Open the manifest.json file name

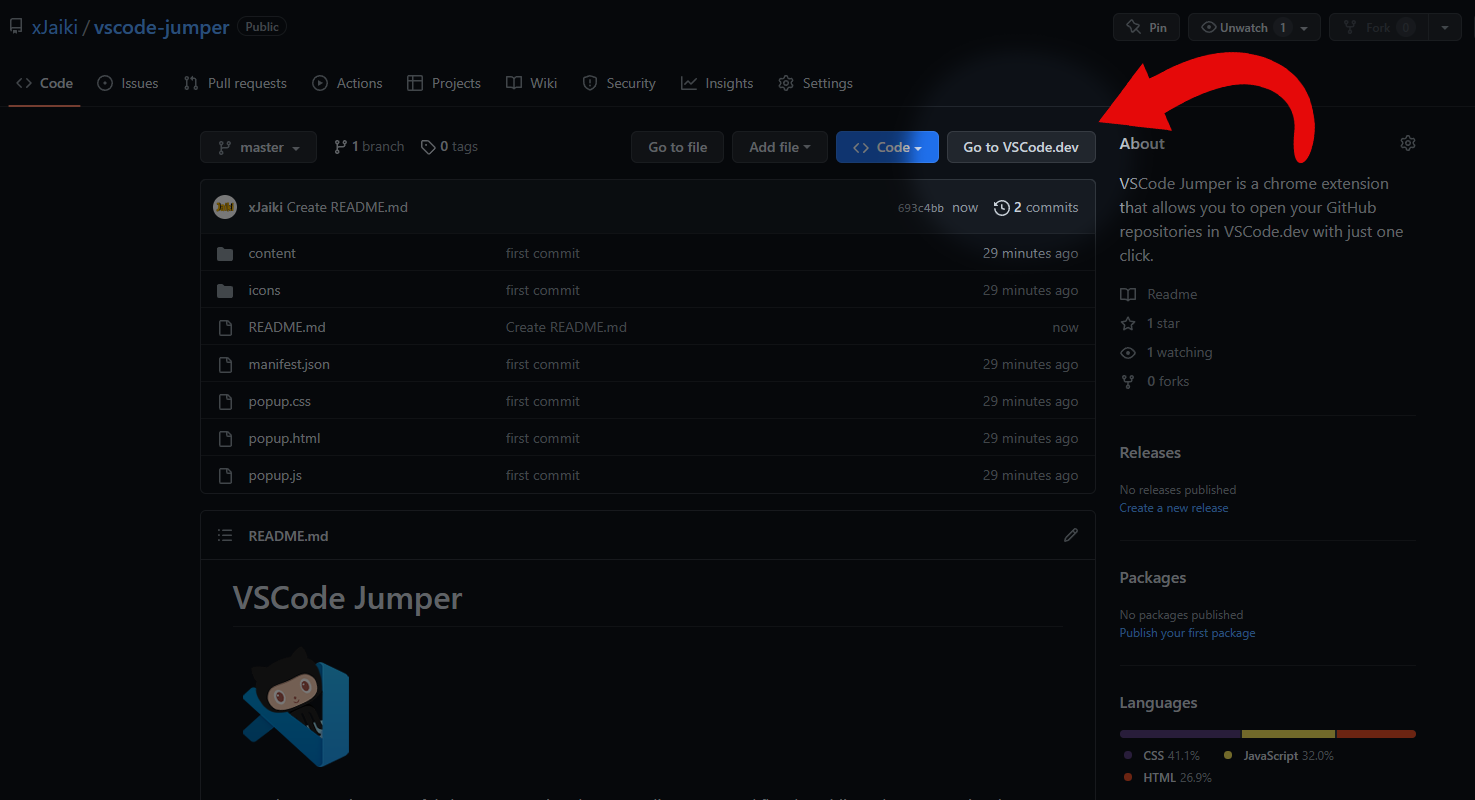(x=289, y=365)
